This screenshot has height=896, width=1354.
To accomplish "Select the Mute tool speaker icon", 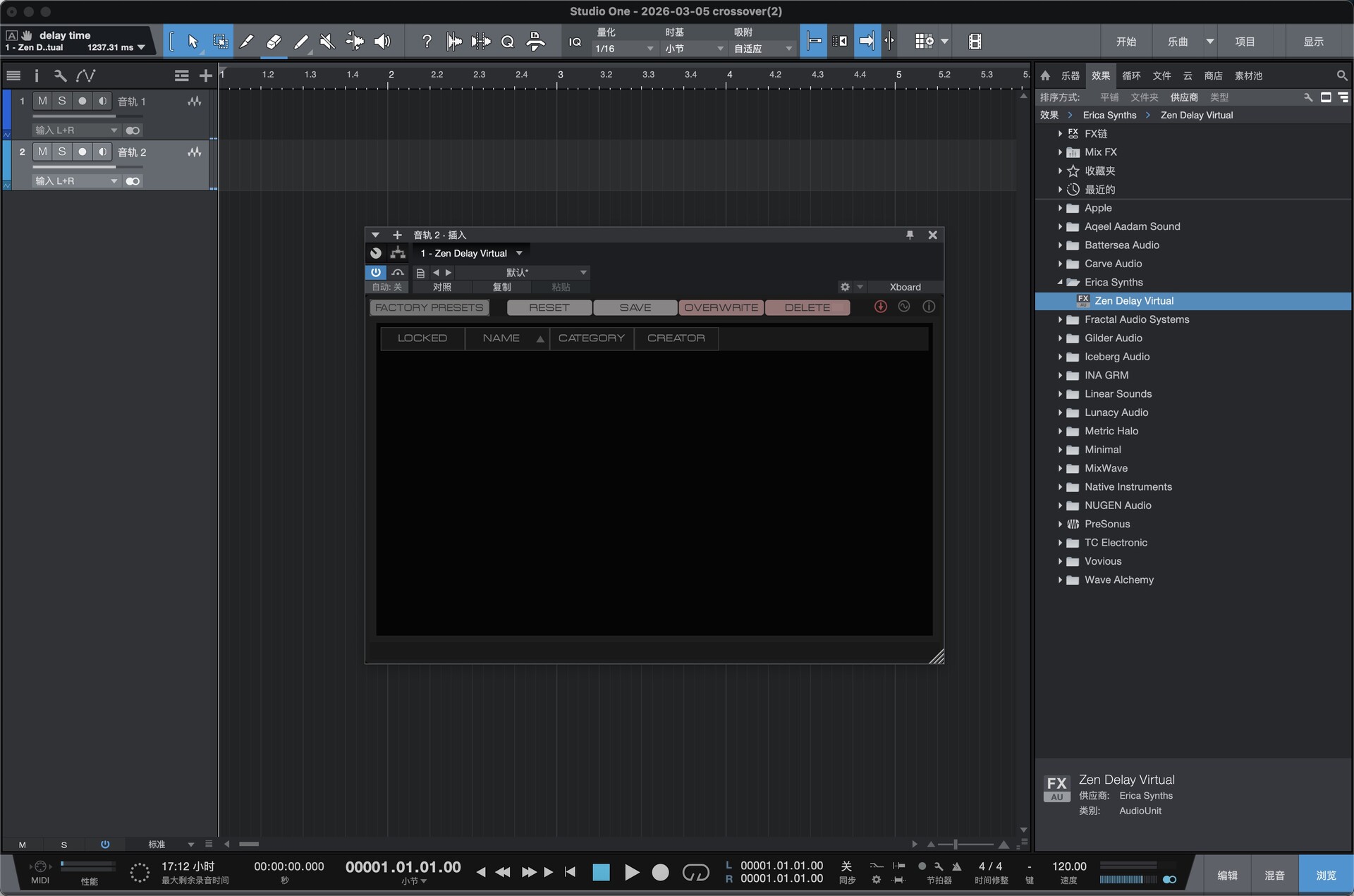I will 327,42.
